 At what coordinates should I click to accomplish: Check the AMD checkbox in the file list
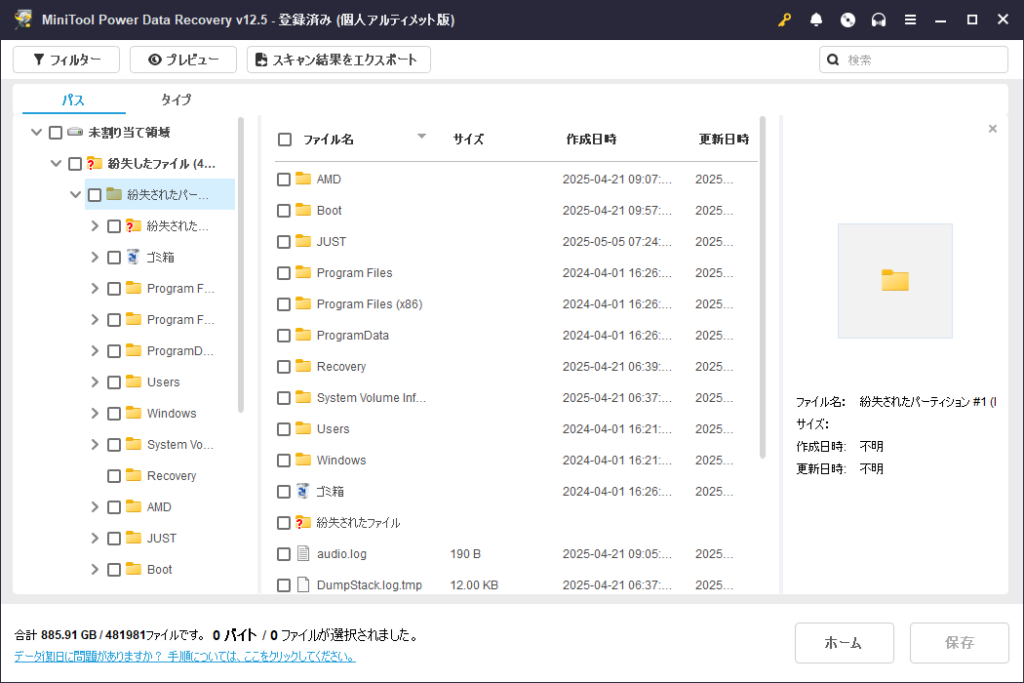(283, 180)
